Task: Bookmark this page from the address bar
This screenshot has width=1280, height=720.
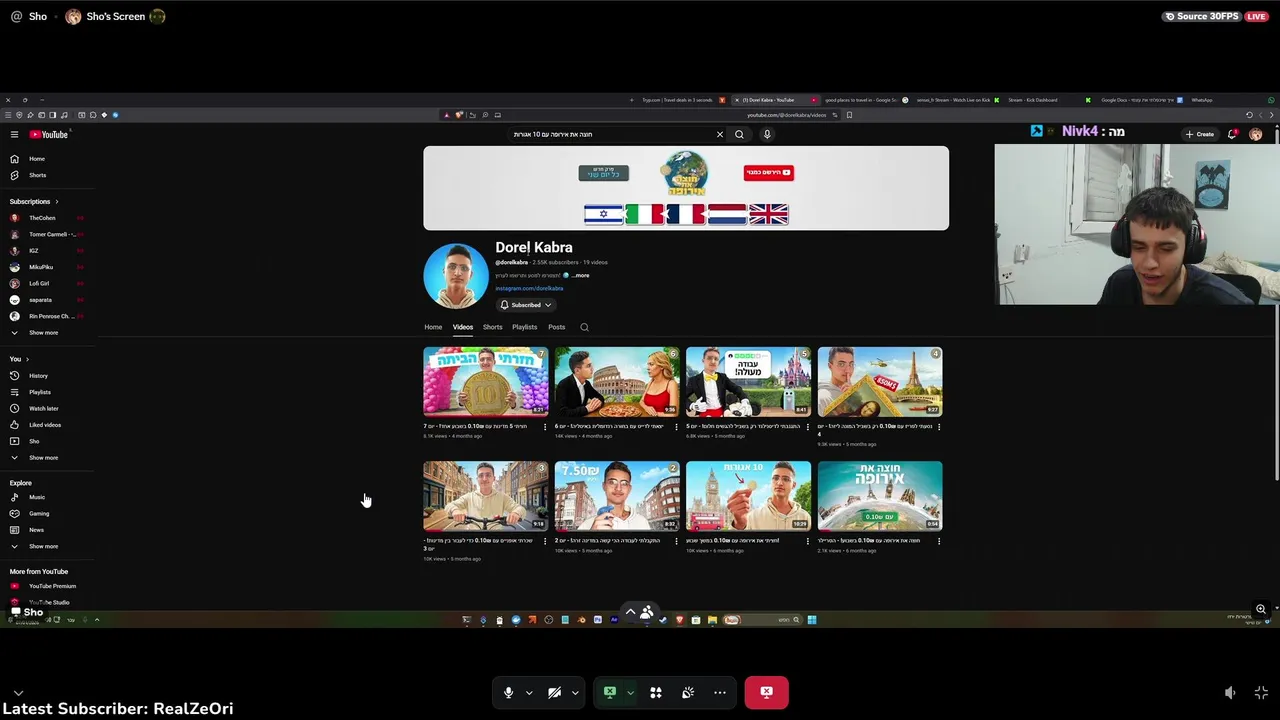Action: (849, 115)
